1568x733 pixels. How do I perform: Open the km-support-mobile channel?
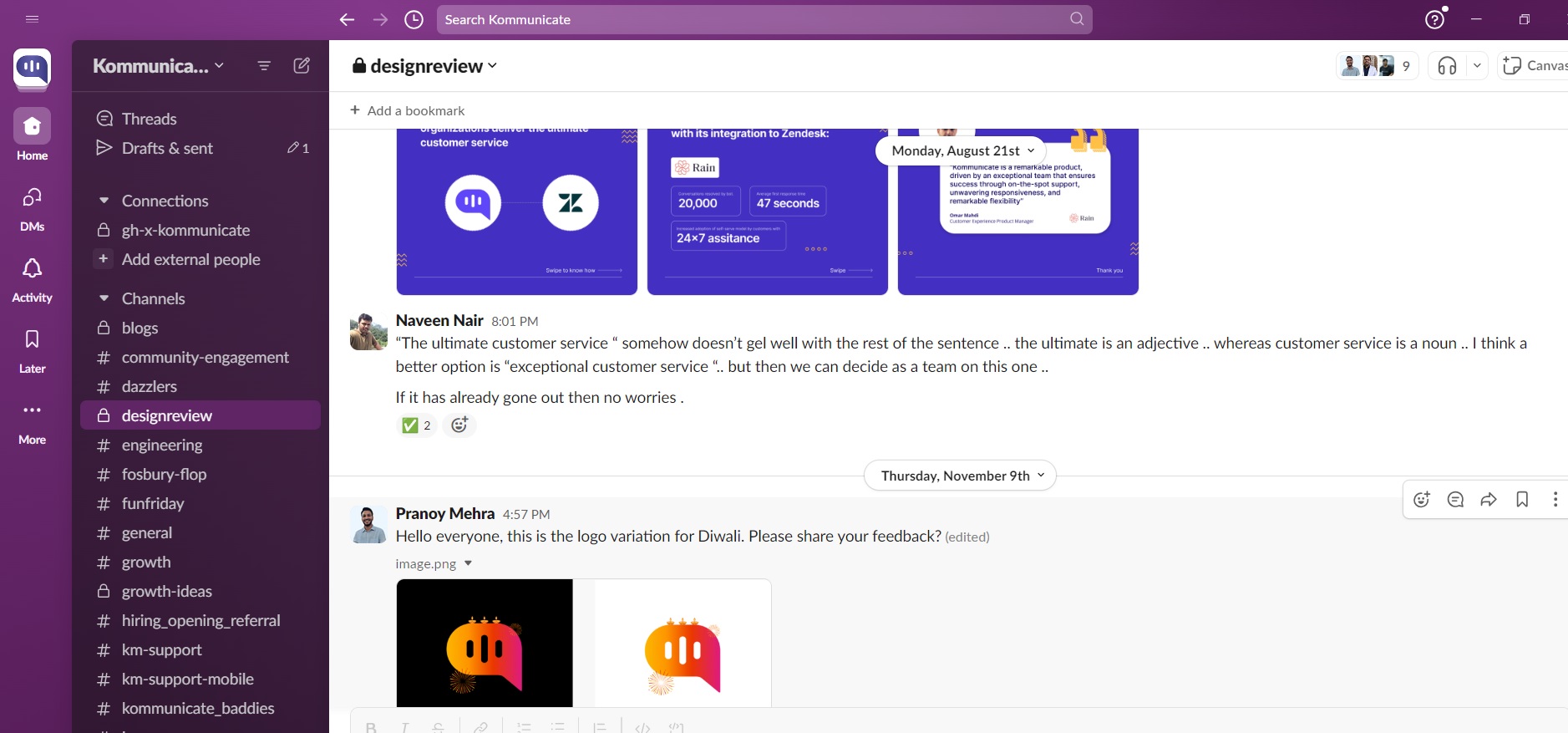(200, 679)
